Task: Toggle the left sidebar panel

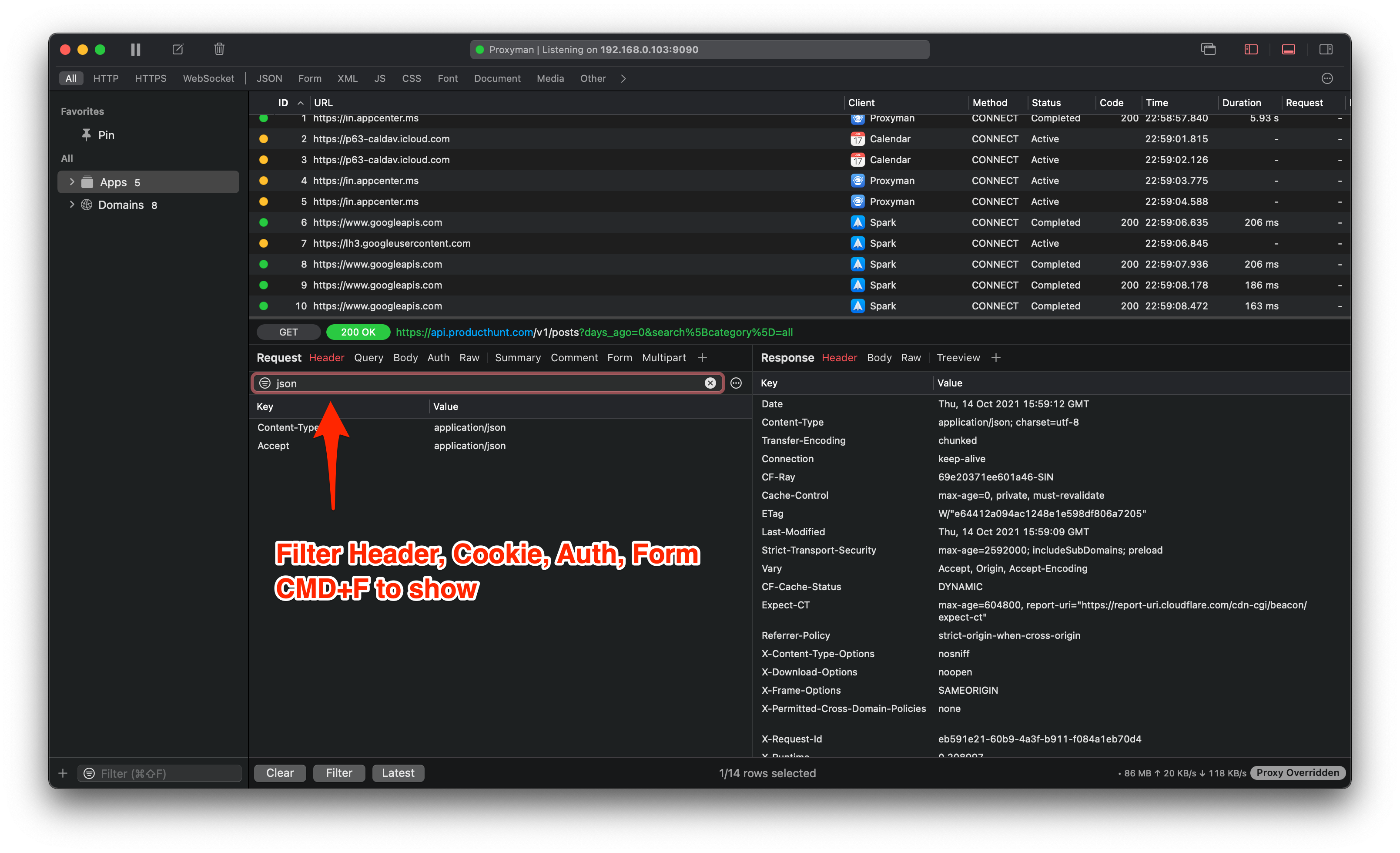Action: pyautogui.click(x=1251, y=50)
